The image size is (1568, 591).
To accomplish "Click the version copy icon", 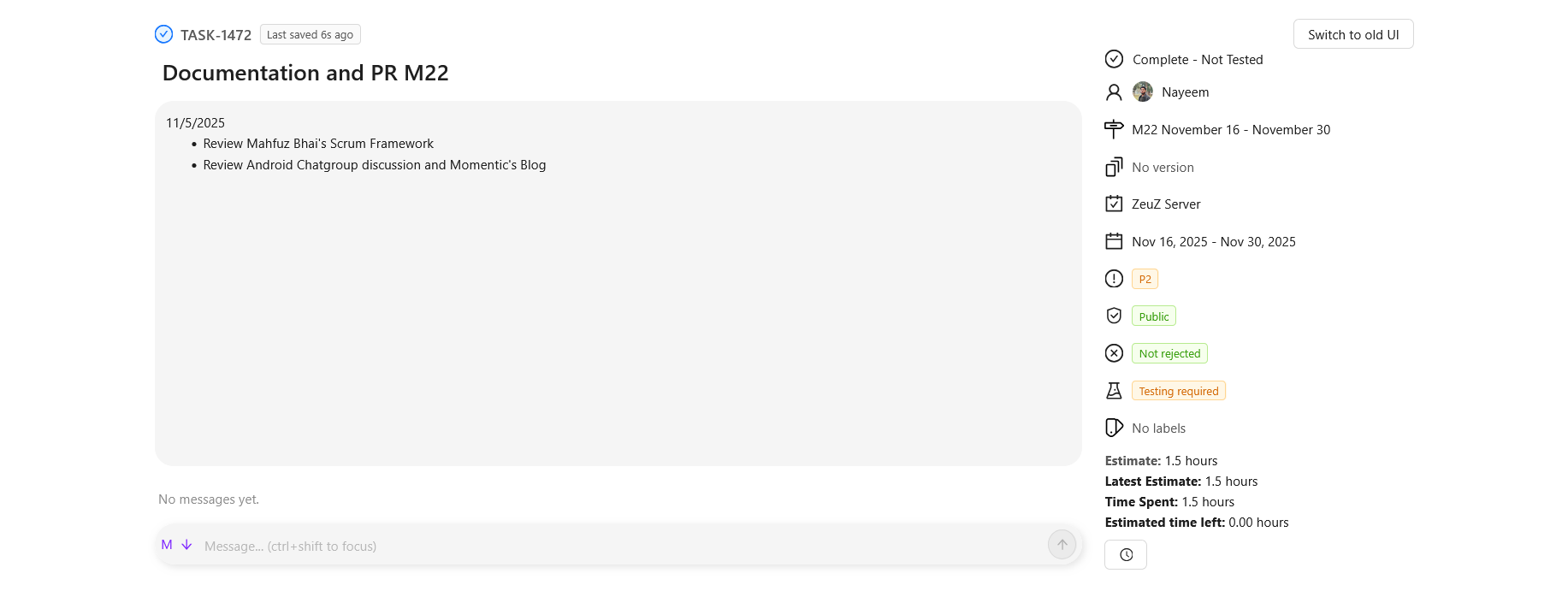I will [1114, 167].
